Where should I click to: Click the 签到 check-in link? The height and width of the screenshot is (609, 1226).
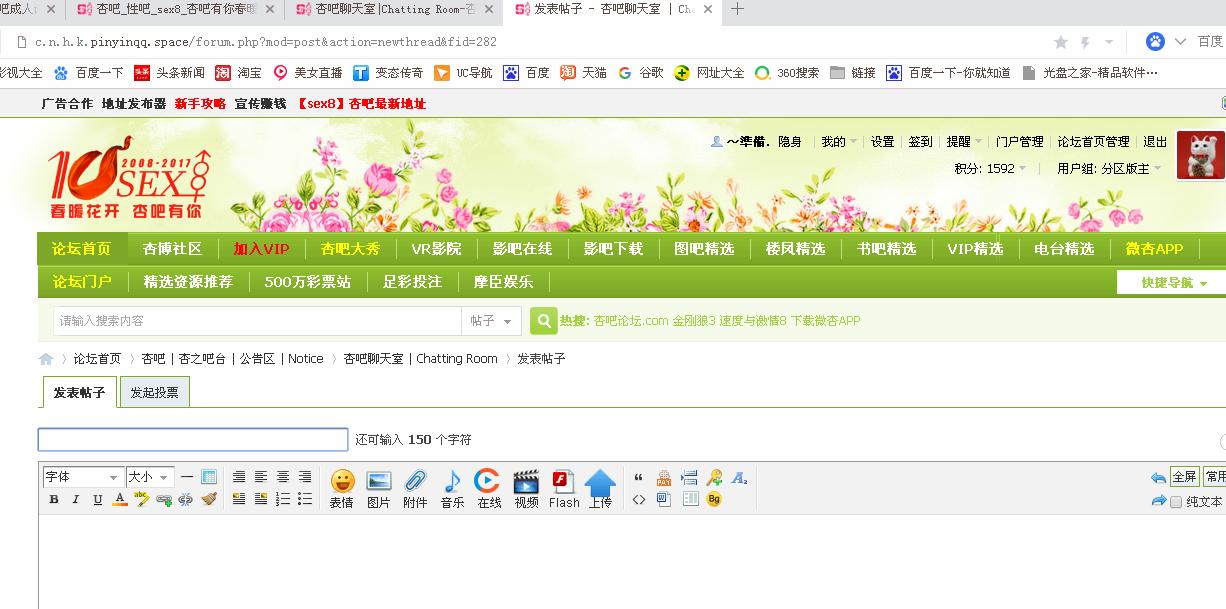click(920, 142)
